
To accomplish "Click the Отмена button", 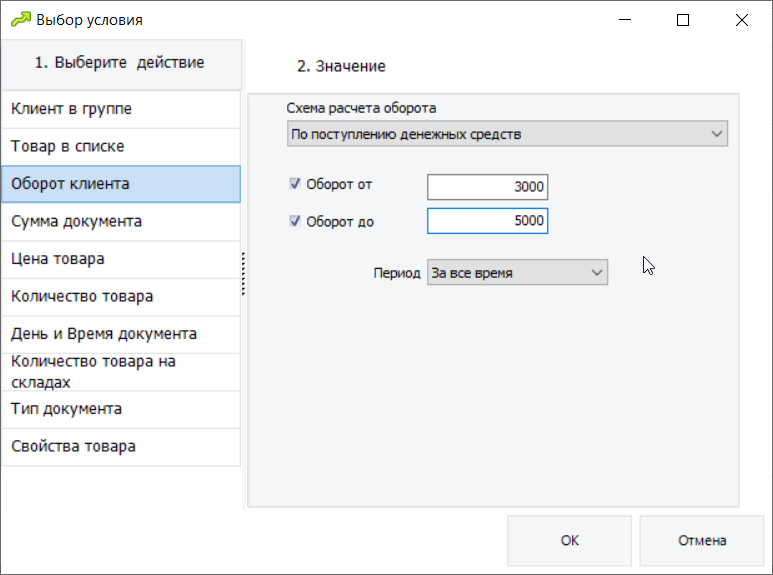I will (702, 540).
